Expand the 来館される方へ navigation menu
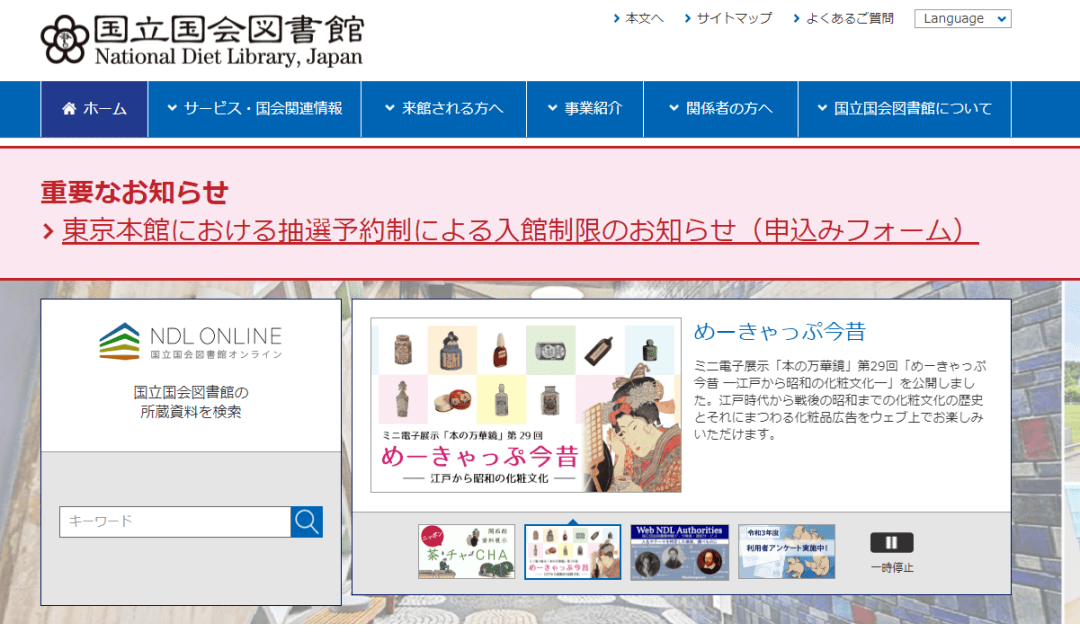This screenshot has height=641, width=1080. point(443,110)
